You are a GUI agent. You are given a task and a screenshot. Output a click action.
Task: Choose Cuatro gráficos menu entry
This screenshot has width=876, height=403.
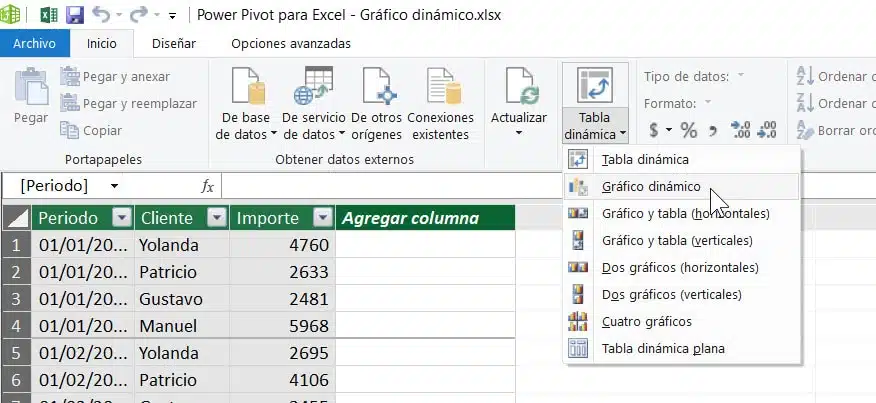tap(682, 321)
